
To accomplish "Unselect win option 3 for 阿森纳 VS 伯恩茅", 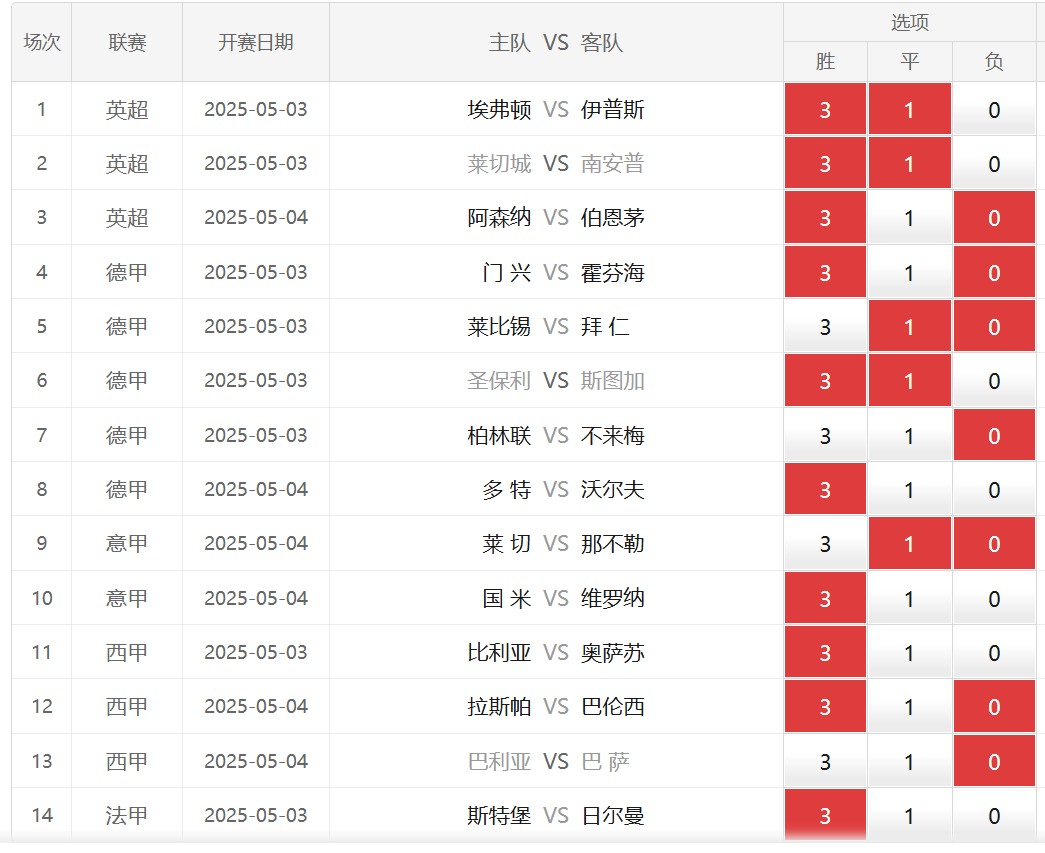I will tap(825, 218).
